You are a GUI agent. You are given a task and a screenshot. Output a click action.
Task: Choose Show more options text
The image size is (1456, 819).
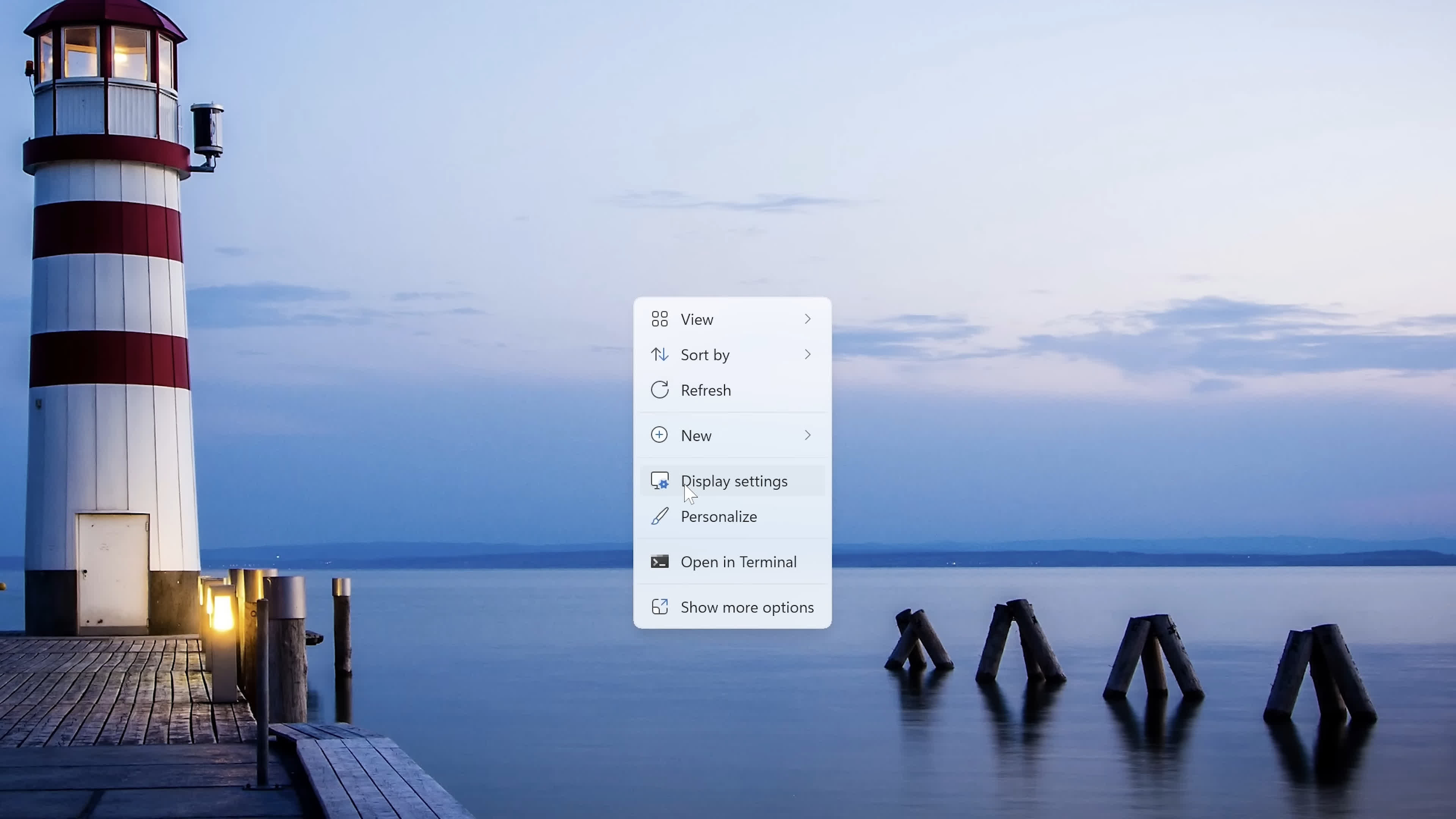click(x=747, y=607)
